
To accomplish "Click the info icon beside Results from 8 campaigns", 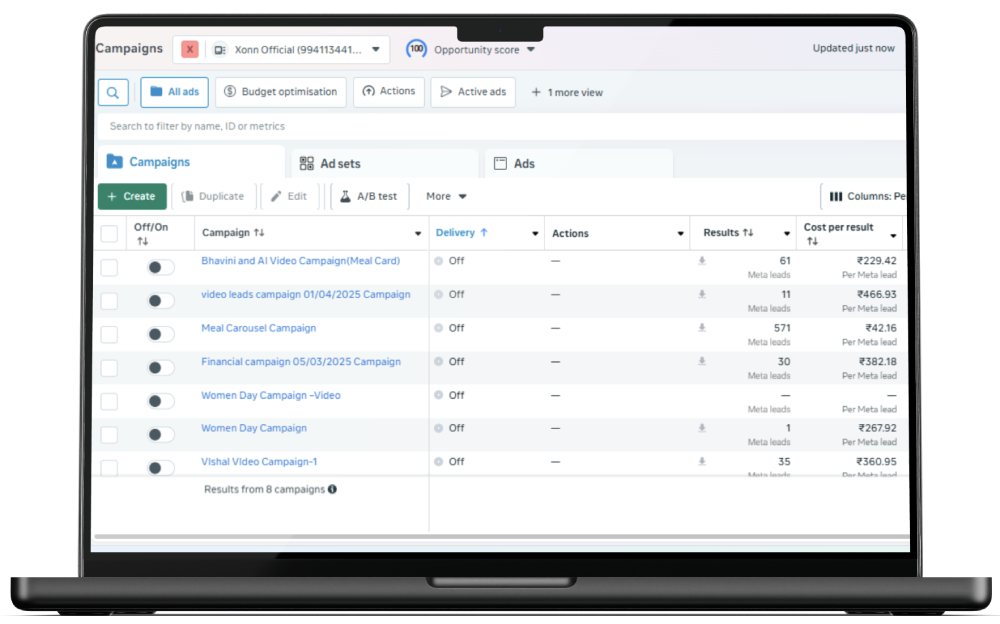I will 332,489.
